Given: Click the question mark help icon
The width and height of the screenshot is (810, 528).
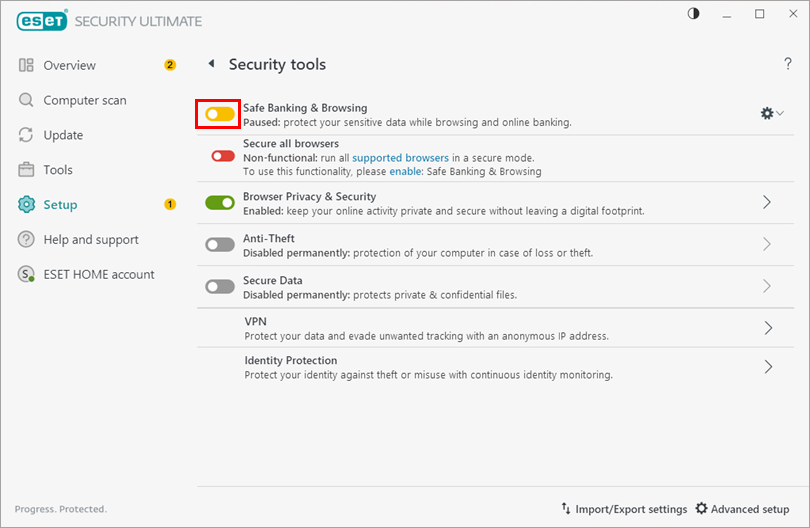Looking at the screenshot, I should coord(788,64).
